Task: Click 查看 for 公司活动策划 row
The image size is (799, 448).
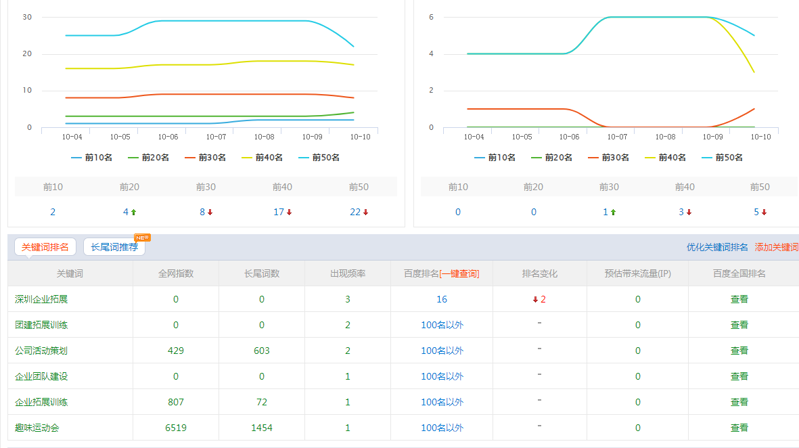Action: pyautogui.click(x=739, y=351)
